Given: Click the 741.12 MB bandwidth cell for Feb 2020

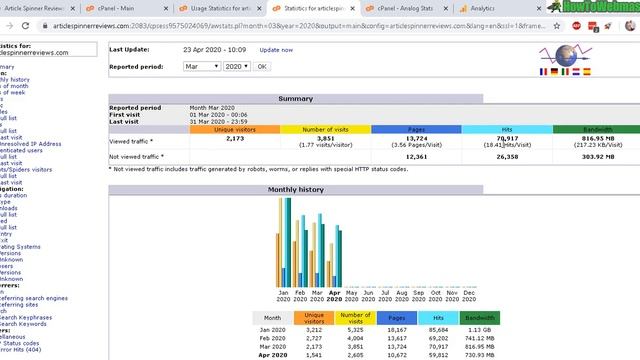Looking at the screenshot, I should coord(480,338).
